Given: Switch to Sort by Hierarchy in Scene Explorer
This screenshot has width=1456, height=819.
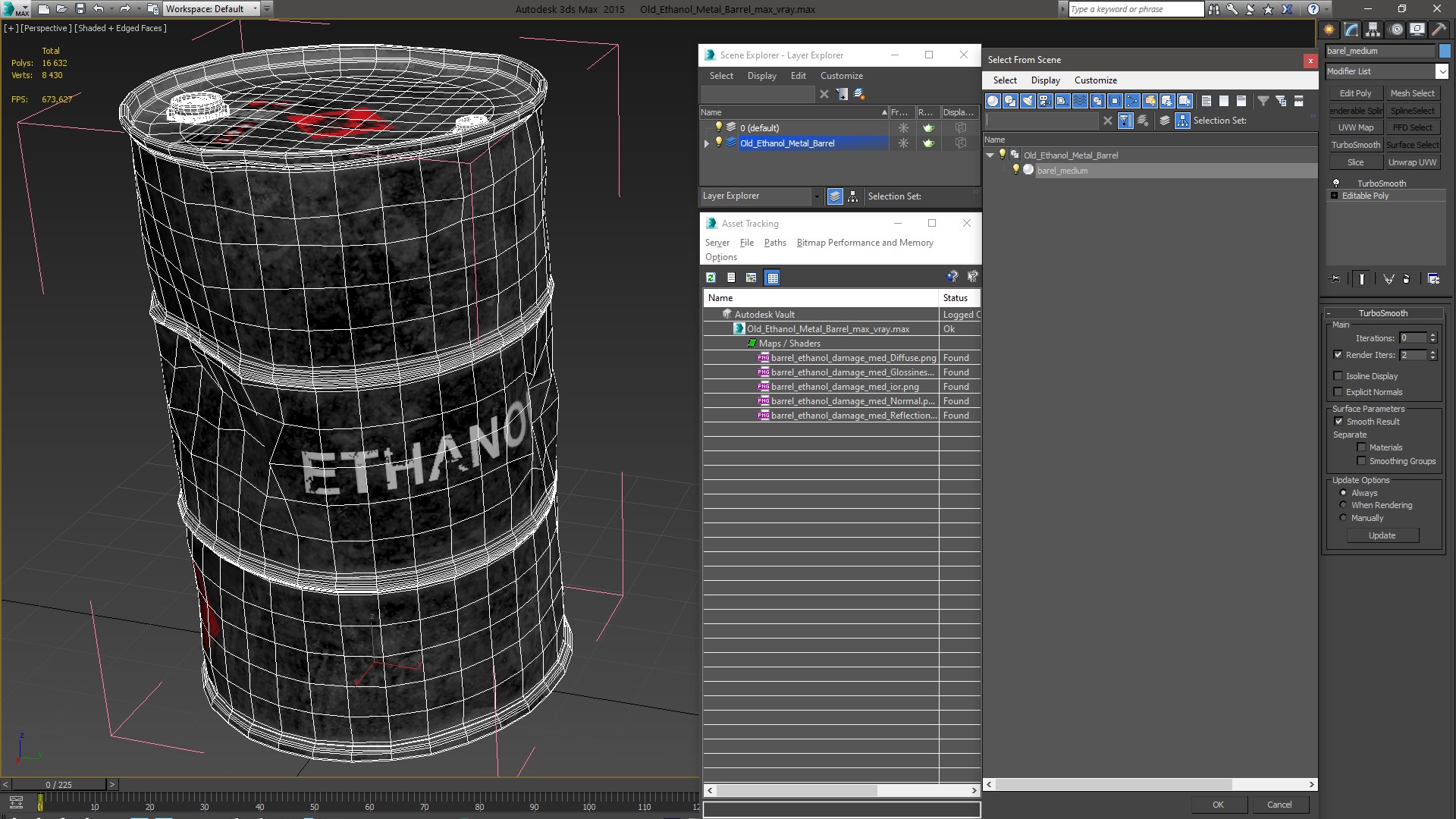Looking at the screenshot, I should (x=853, y=196).
